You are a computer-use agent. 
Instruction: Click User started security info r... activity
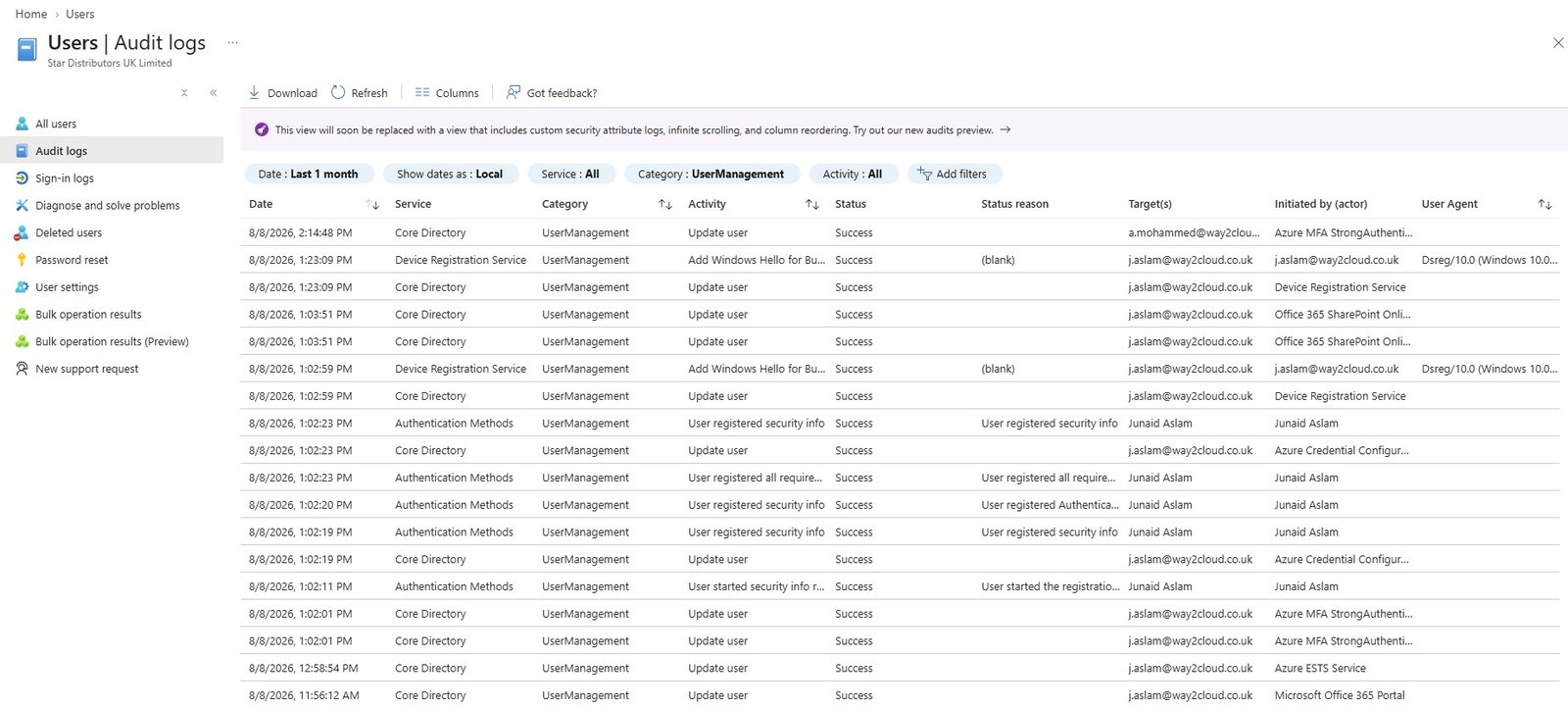pyautogui.click(x=757, y=586)
